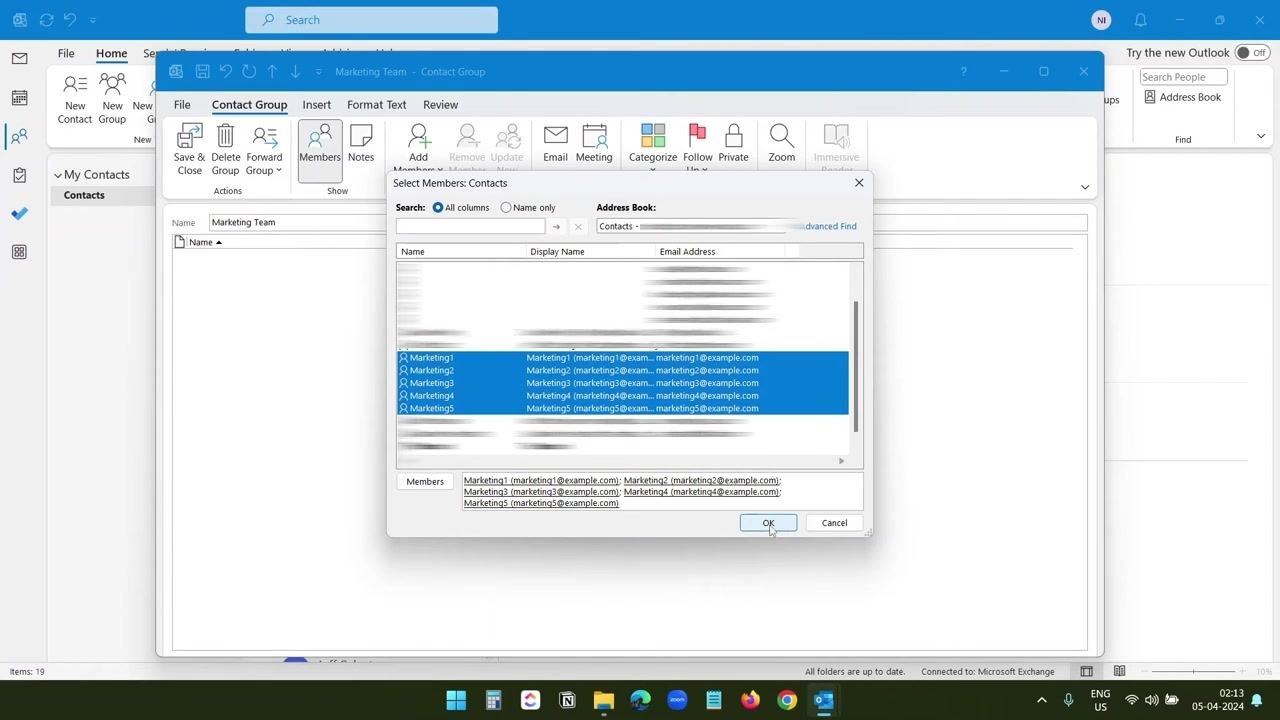Open Google Chrome from taskbar
This screenshot has height=720, width=1280.
click(x=787, y=700)
